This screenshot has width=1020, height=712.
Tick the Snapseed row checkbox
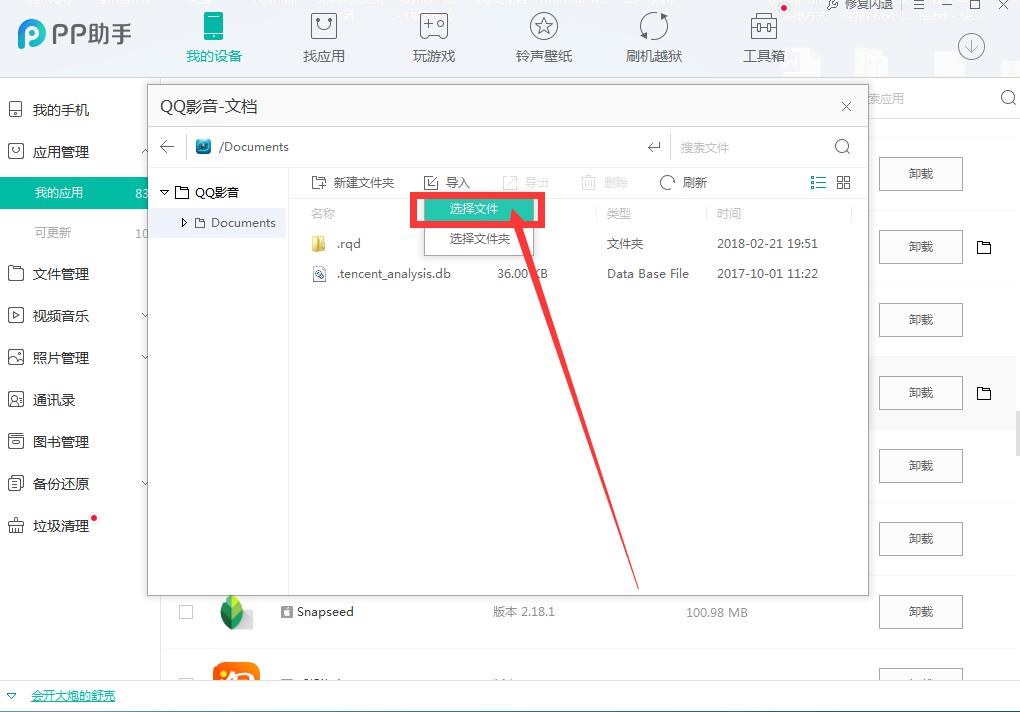pyautogui.click(x=186, y=612)
